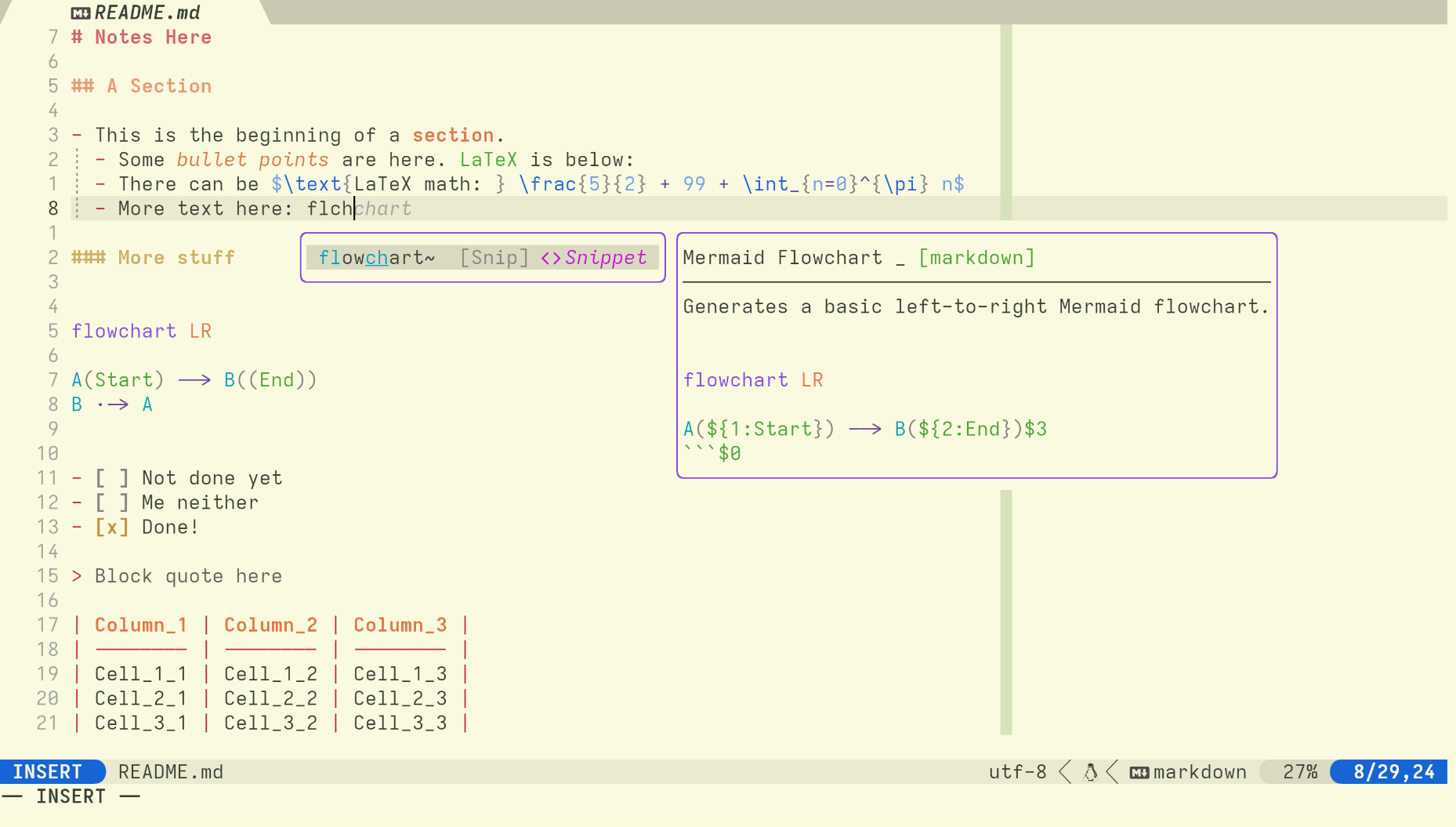Click the italic 'bullet points' text
1456x827 pixels.
[253, 160]
